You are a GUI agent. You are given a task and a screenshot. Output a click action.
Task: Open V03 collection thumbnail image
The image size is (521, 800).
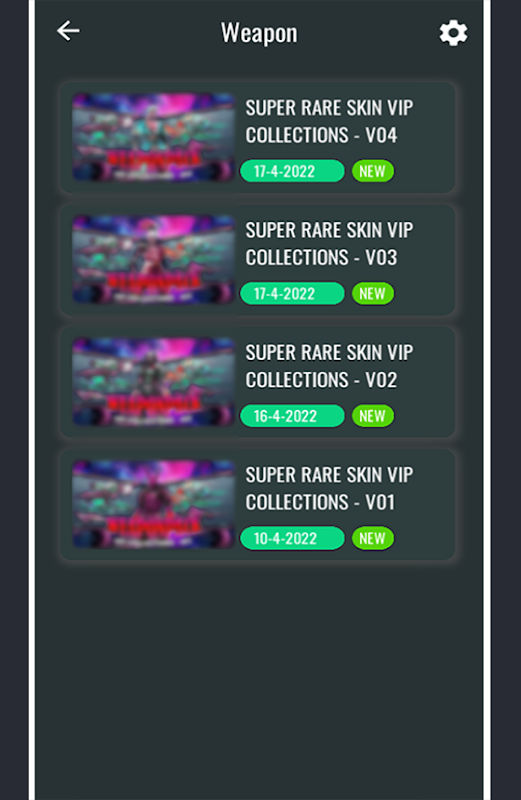point(154,259)
